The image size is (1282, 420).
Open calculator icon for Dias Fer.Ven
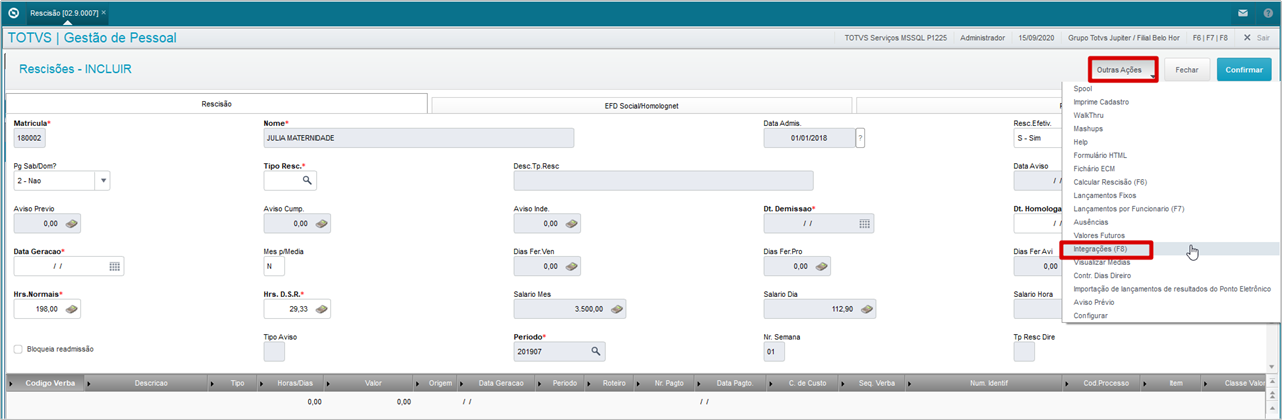point(572,266)
